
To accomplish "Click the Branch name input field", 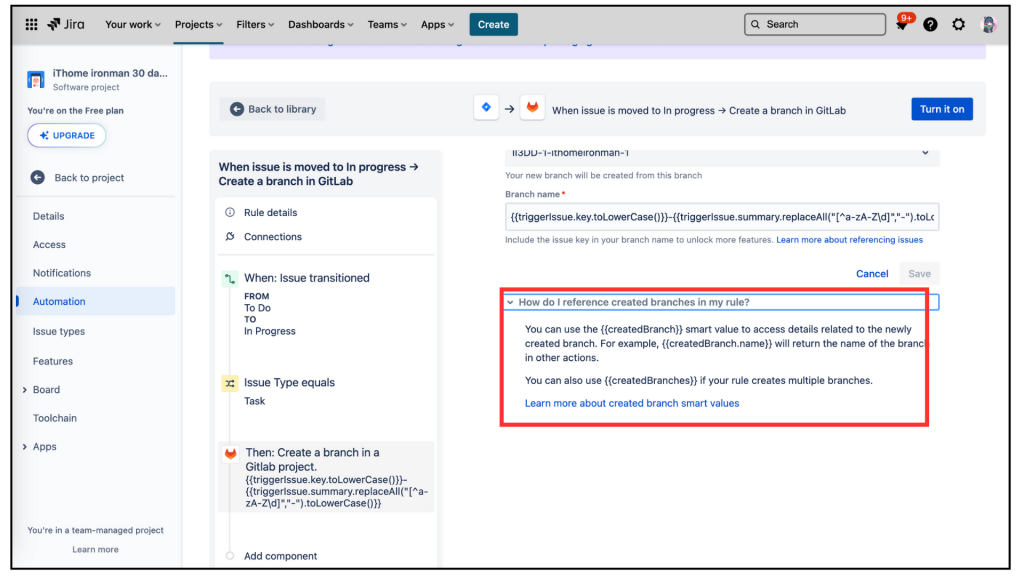I will [722, 217].
